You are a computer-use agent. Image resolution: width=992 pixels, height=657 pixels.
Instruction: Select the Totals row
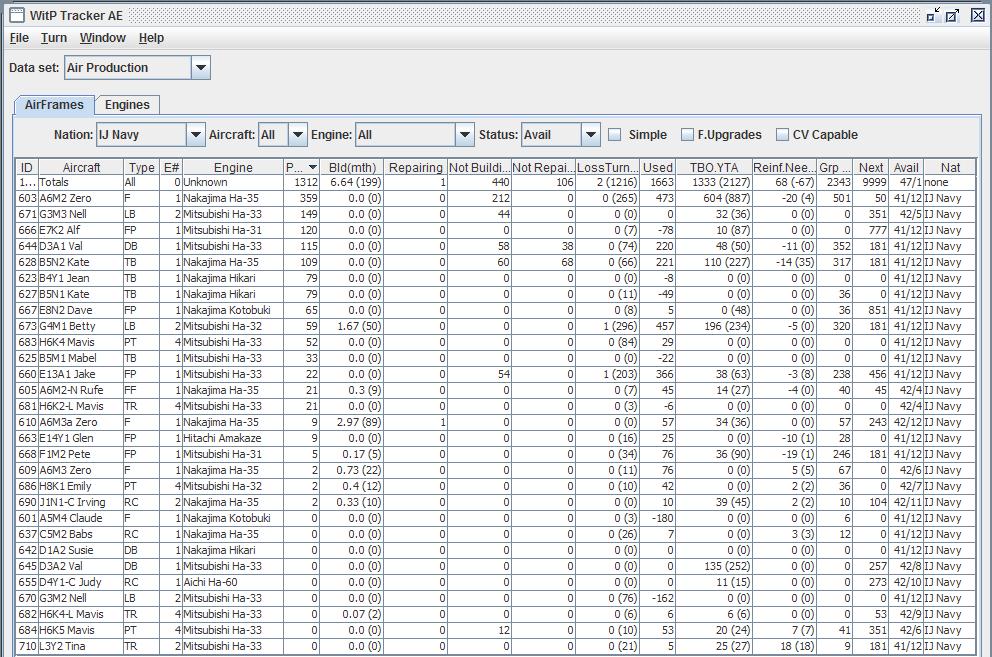click(x=496, y=182)
